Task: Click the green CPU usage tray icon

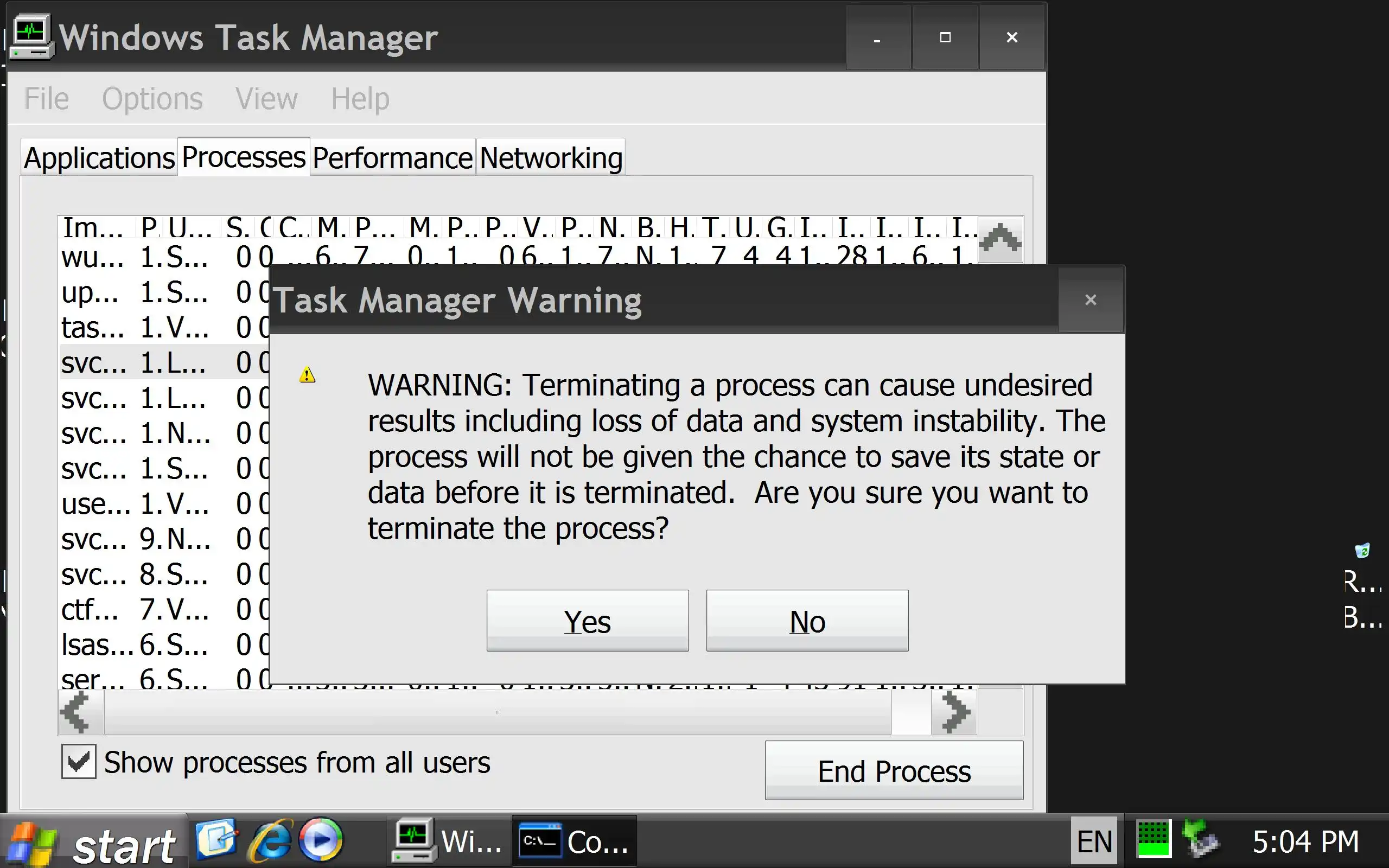Action: (x=1153, y=840)
